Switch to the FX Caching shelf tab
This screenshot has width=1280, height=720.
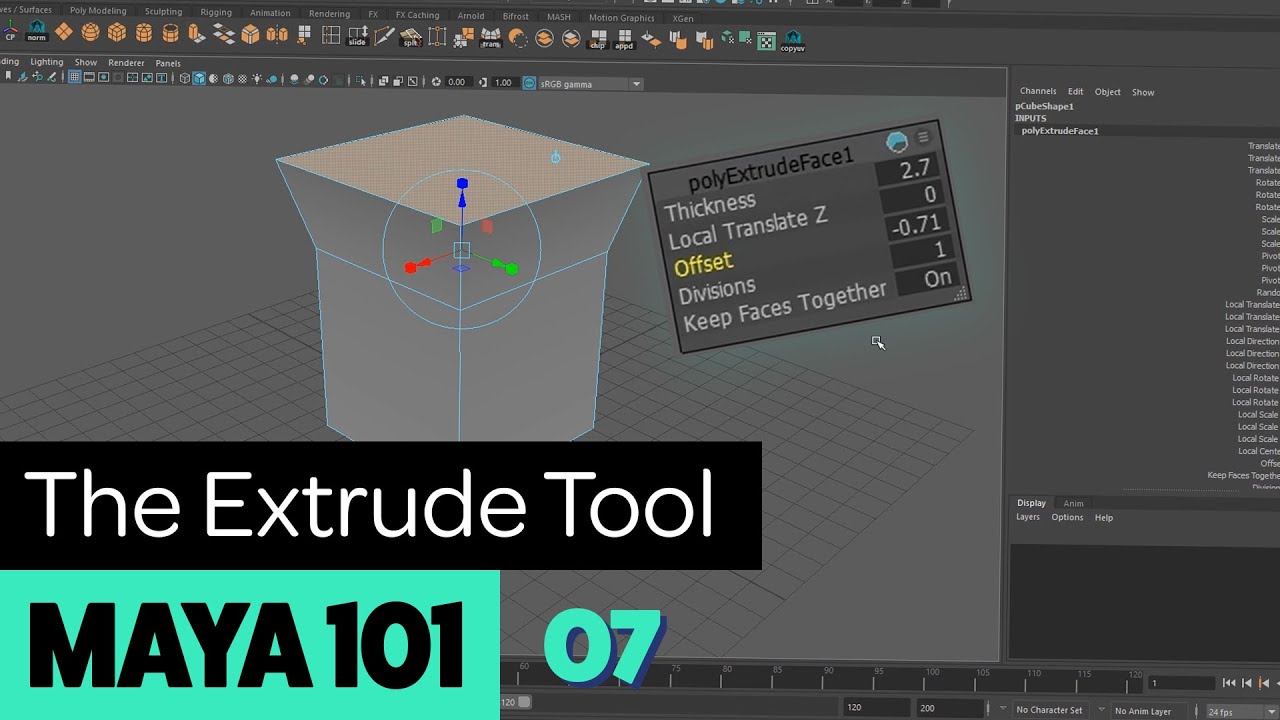[x=417, y=15]
